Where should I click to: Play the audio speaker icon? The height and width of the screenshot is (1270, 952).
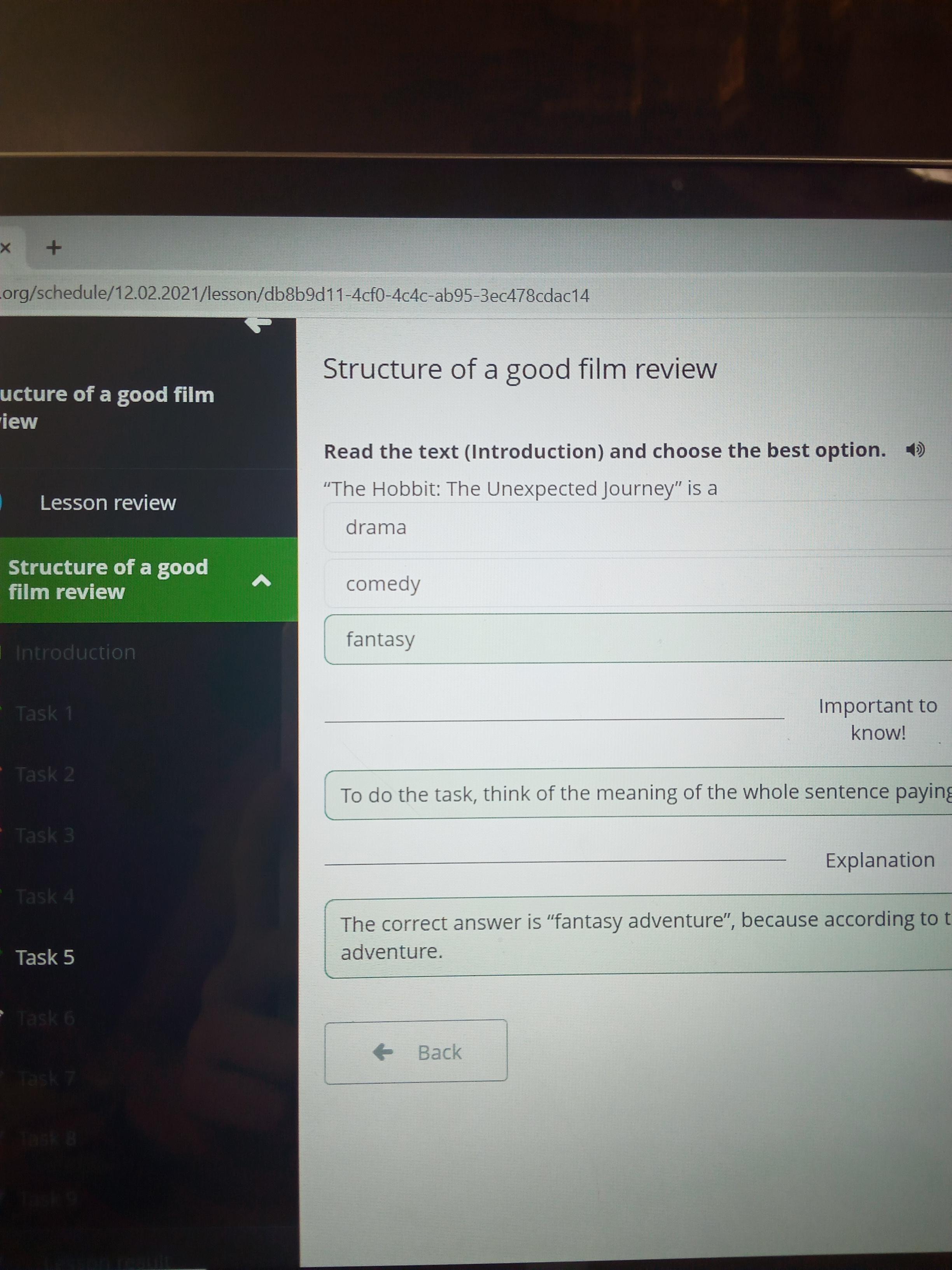pos(915,449)
